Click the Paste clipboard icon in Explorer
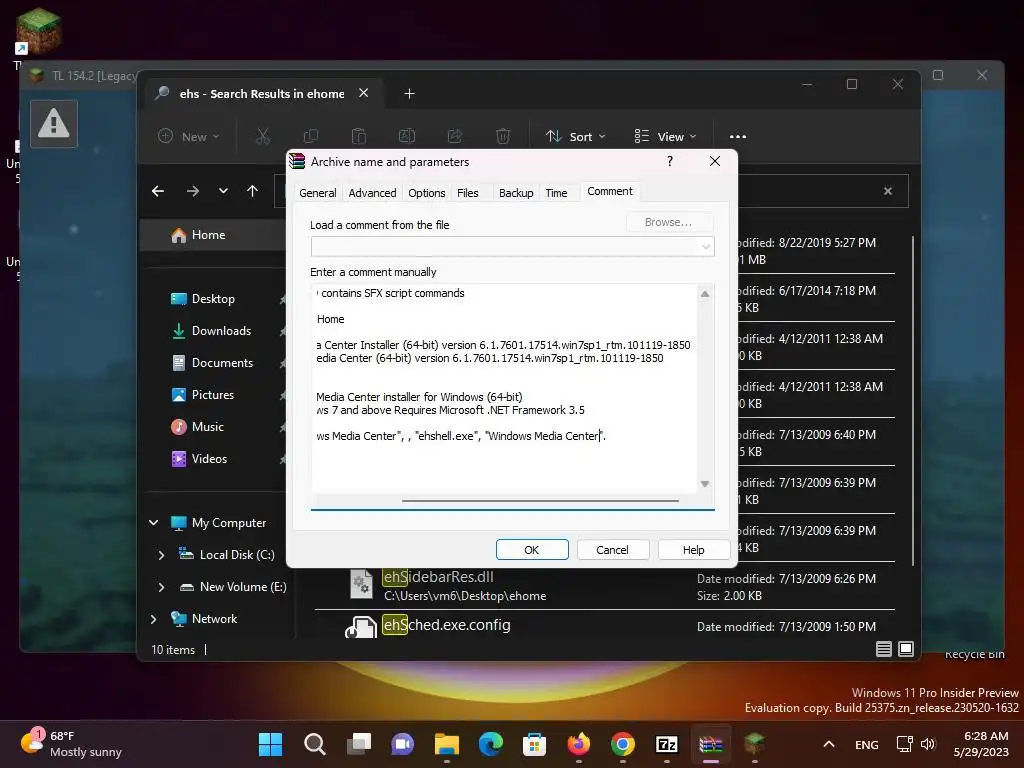 point(359,136)
